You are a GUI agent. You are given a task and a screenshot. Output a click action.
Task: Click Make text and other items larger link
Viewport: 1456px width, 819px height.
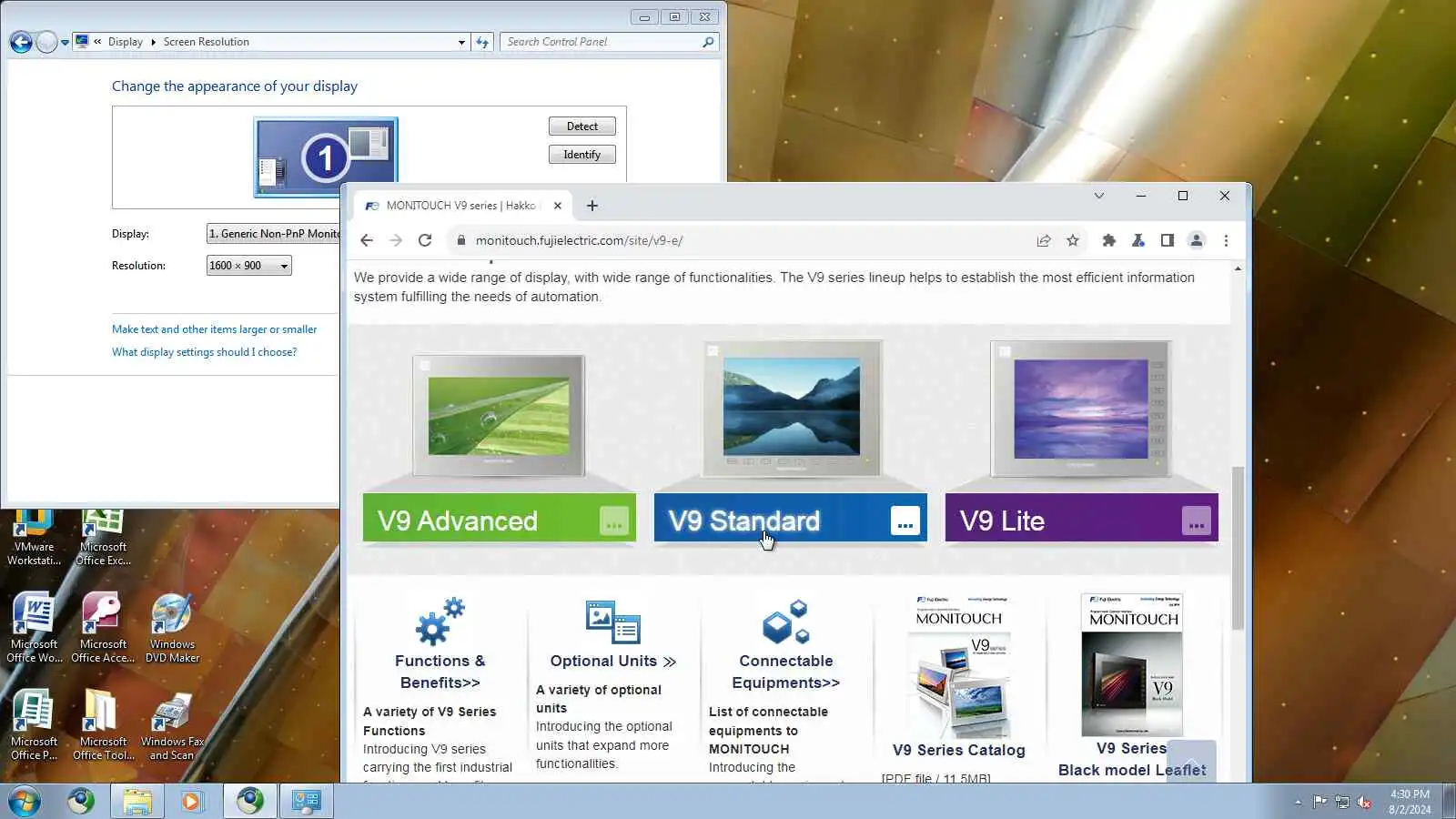[215, 329]
